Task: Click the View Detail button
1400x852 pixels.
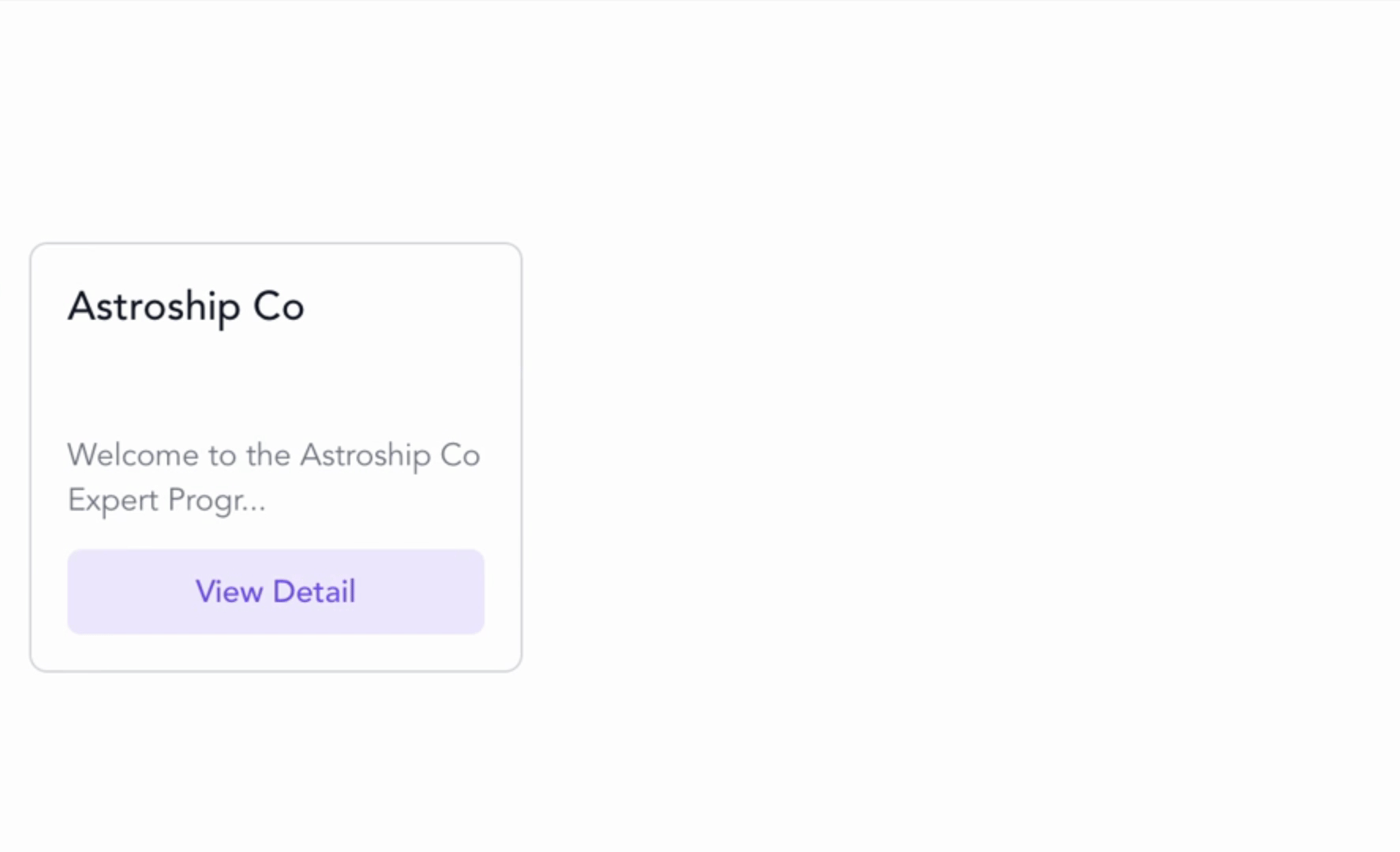Action: (275, 592)
